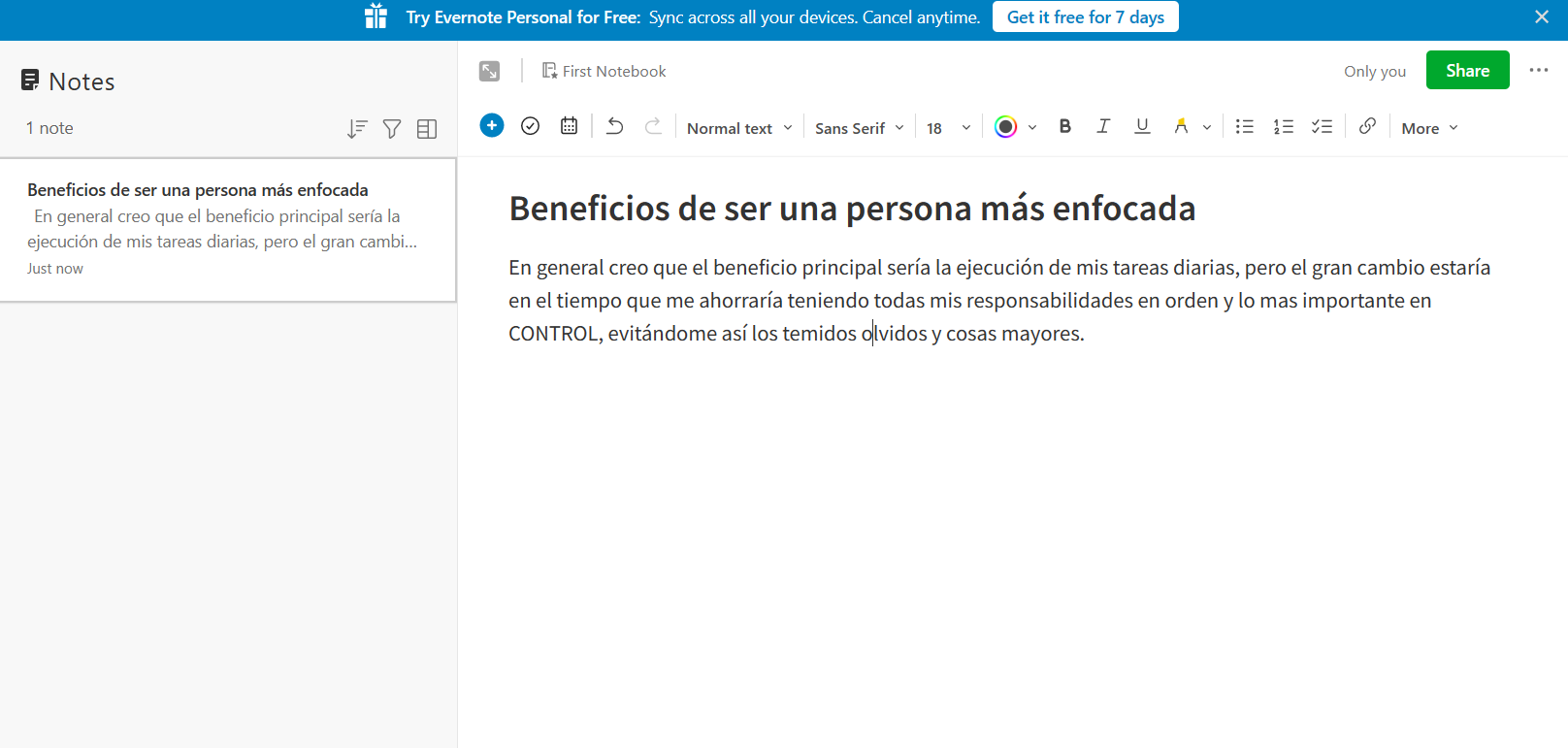Insert a bulleted list
The height and width of the screenshot is (748, 1568).
[x=1245, y=126]
